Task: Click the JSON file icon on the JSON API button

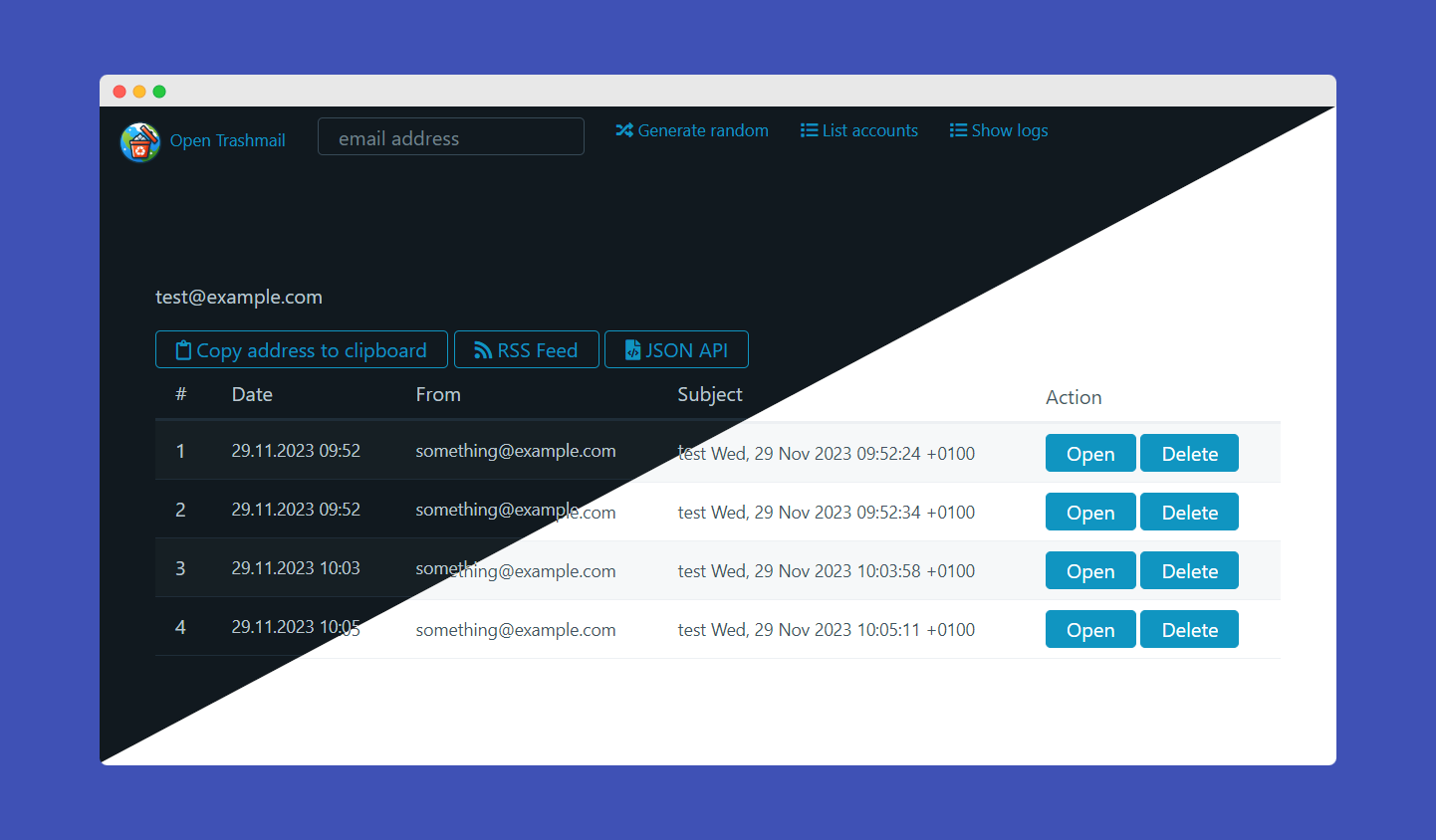Action: pos(632,349)
